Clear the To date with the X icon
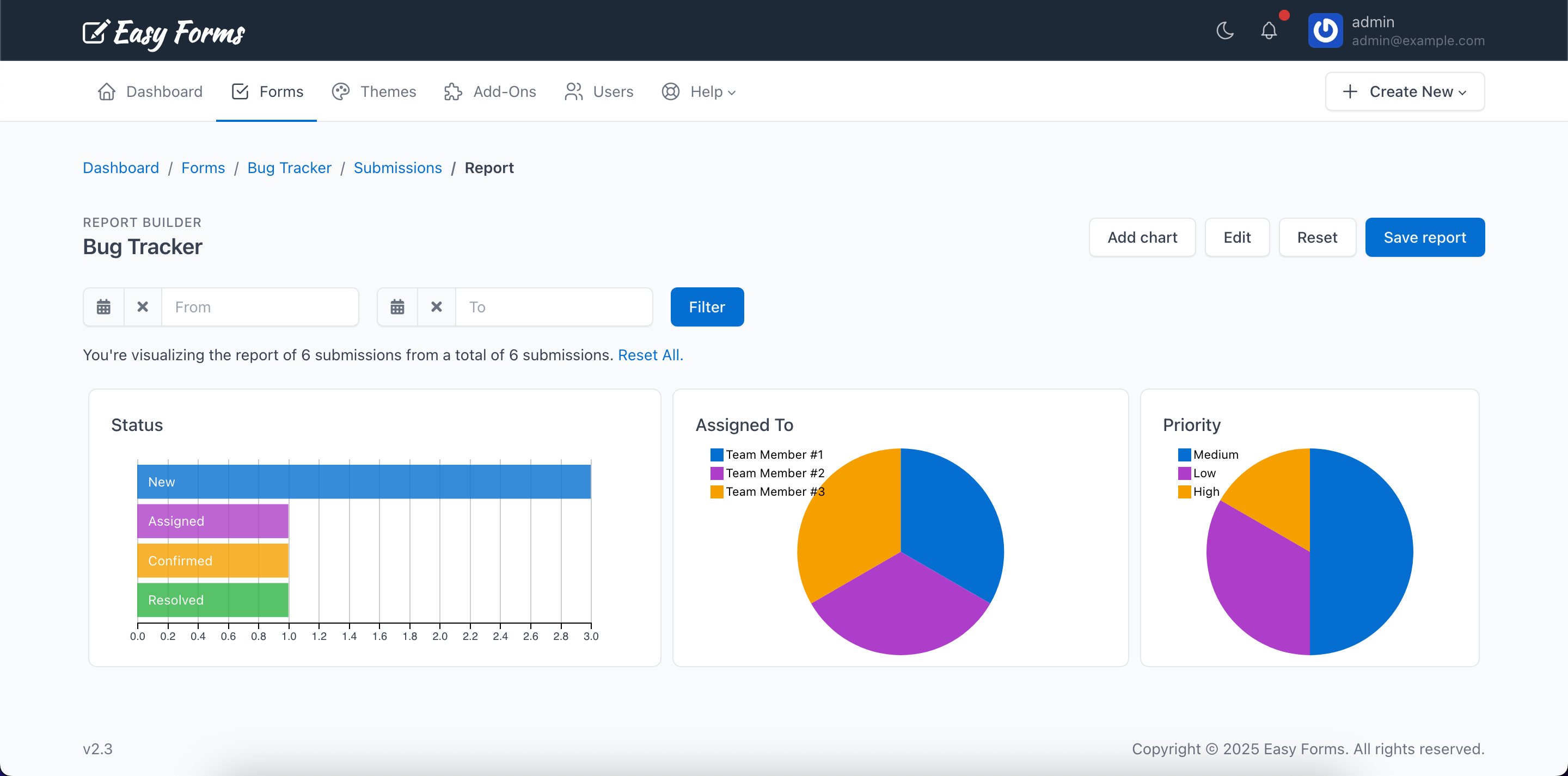The height and width of the screenshot is (776, 1568). click(437, 307)
